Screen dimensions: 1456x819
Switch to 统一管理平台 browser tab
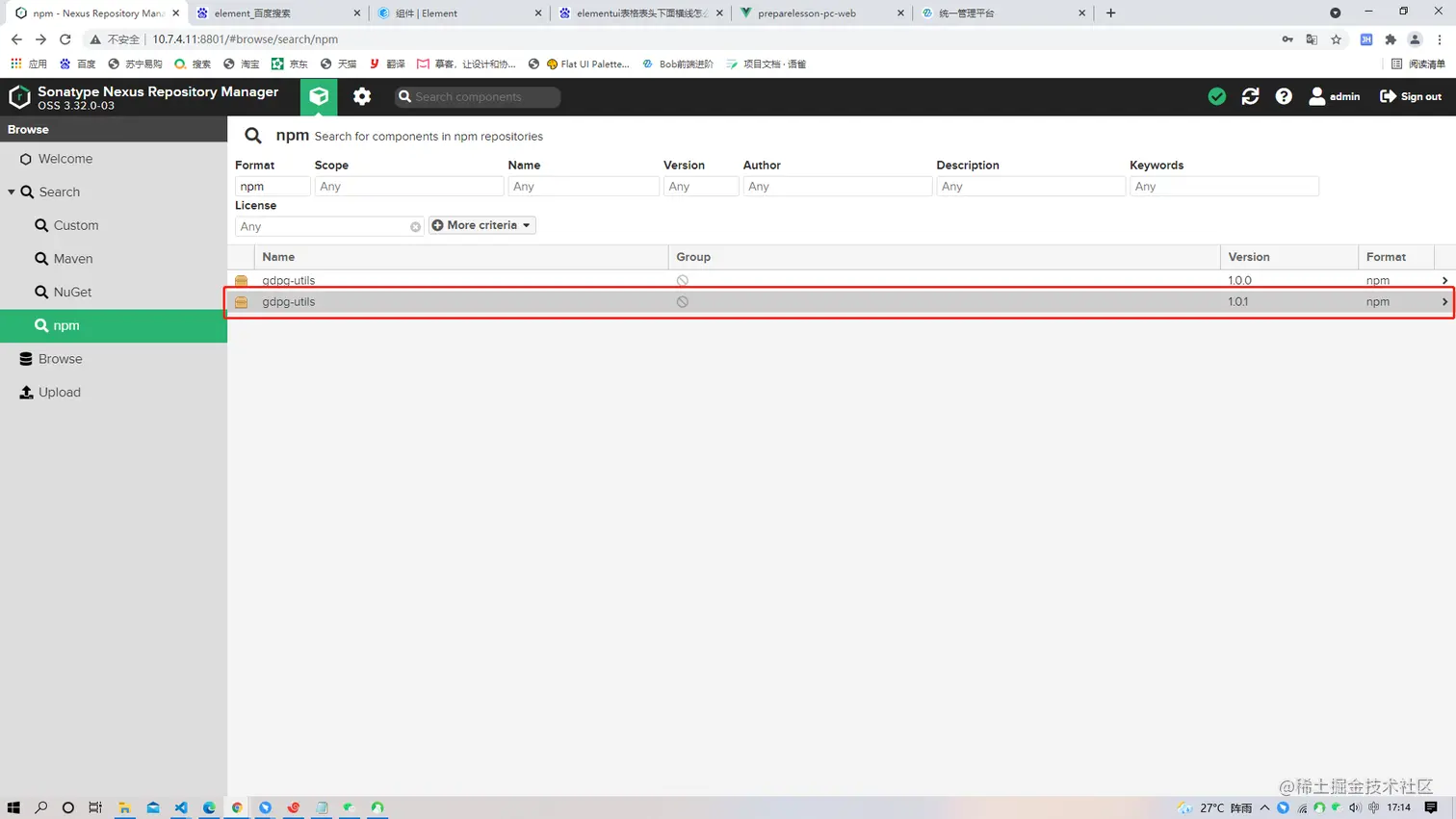click(x=1001, y=13)
